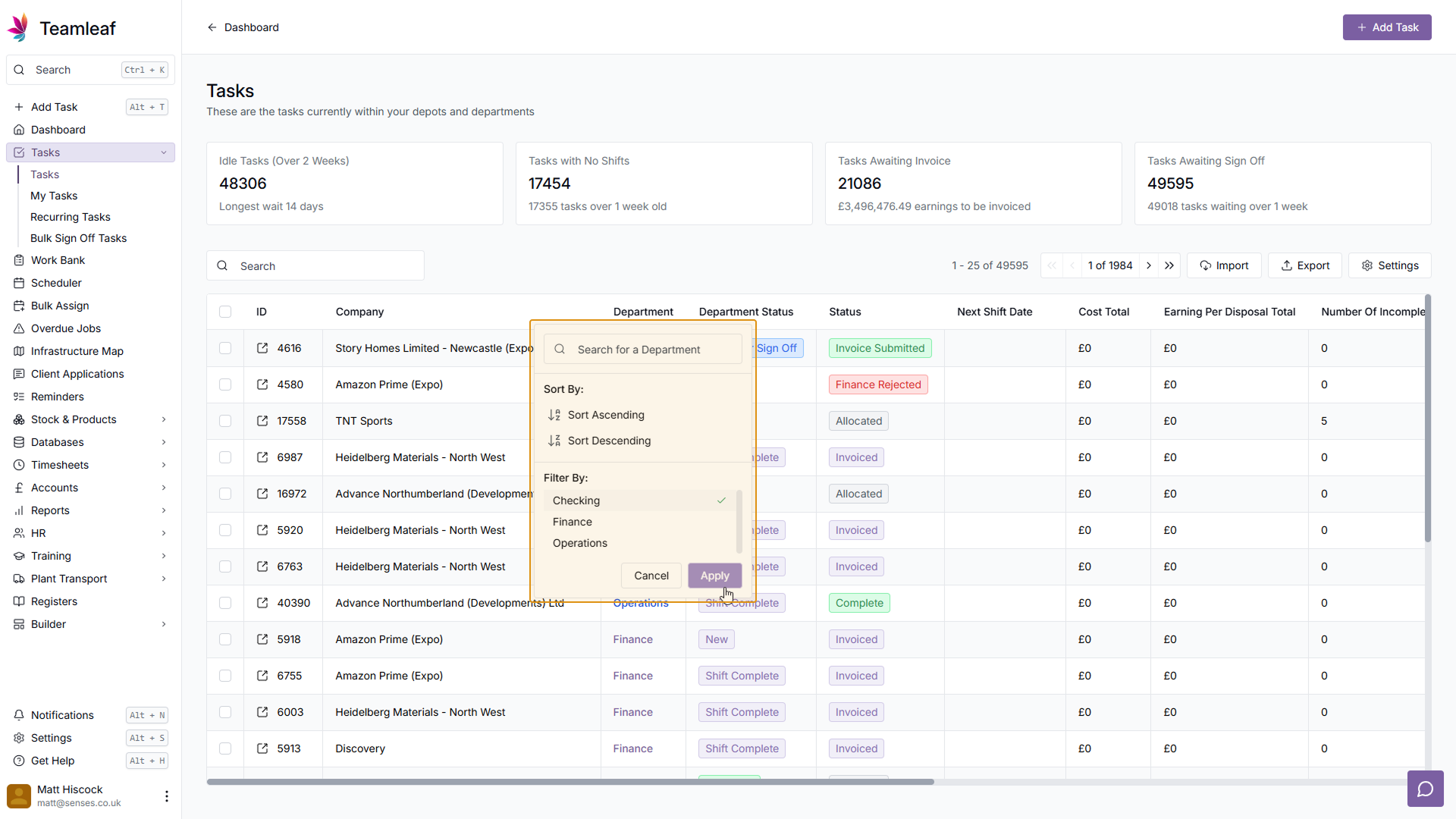This screenshot has height=819, width=1456.
Task: Go to last page double-arrow icon
Action: click(1169, 265)
